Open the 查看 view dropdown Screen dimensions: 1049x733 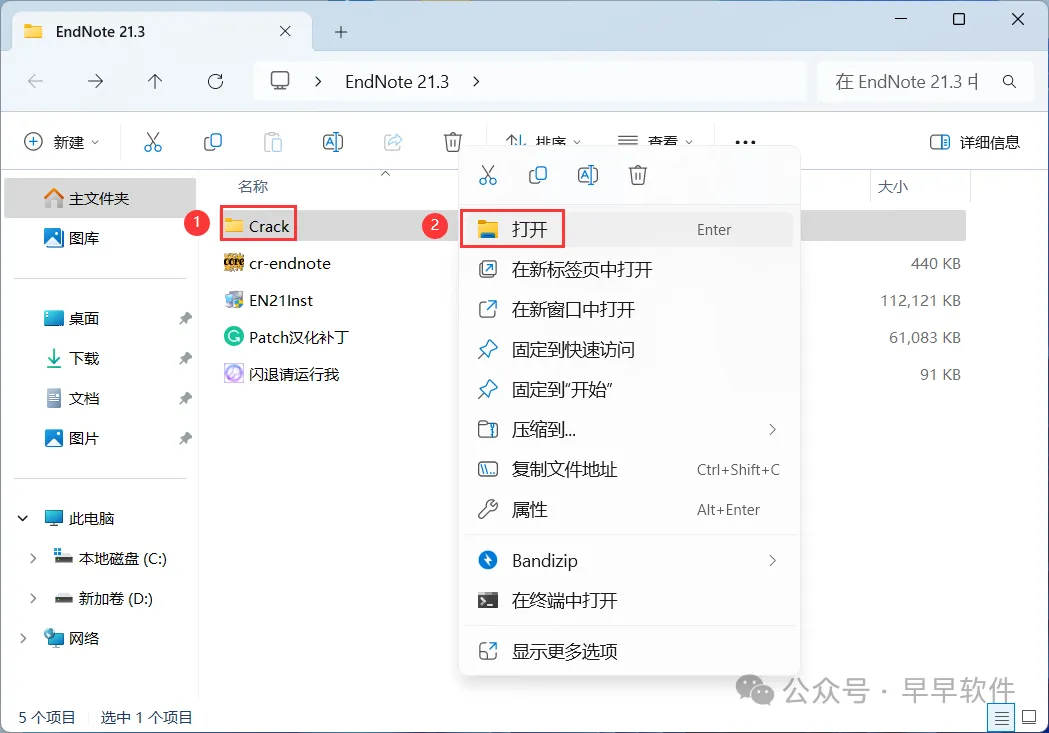(655, 142)
